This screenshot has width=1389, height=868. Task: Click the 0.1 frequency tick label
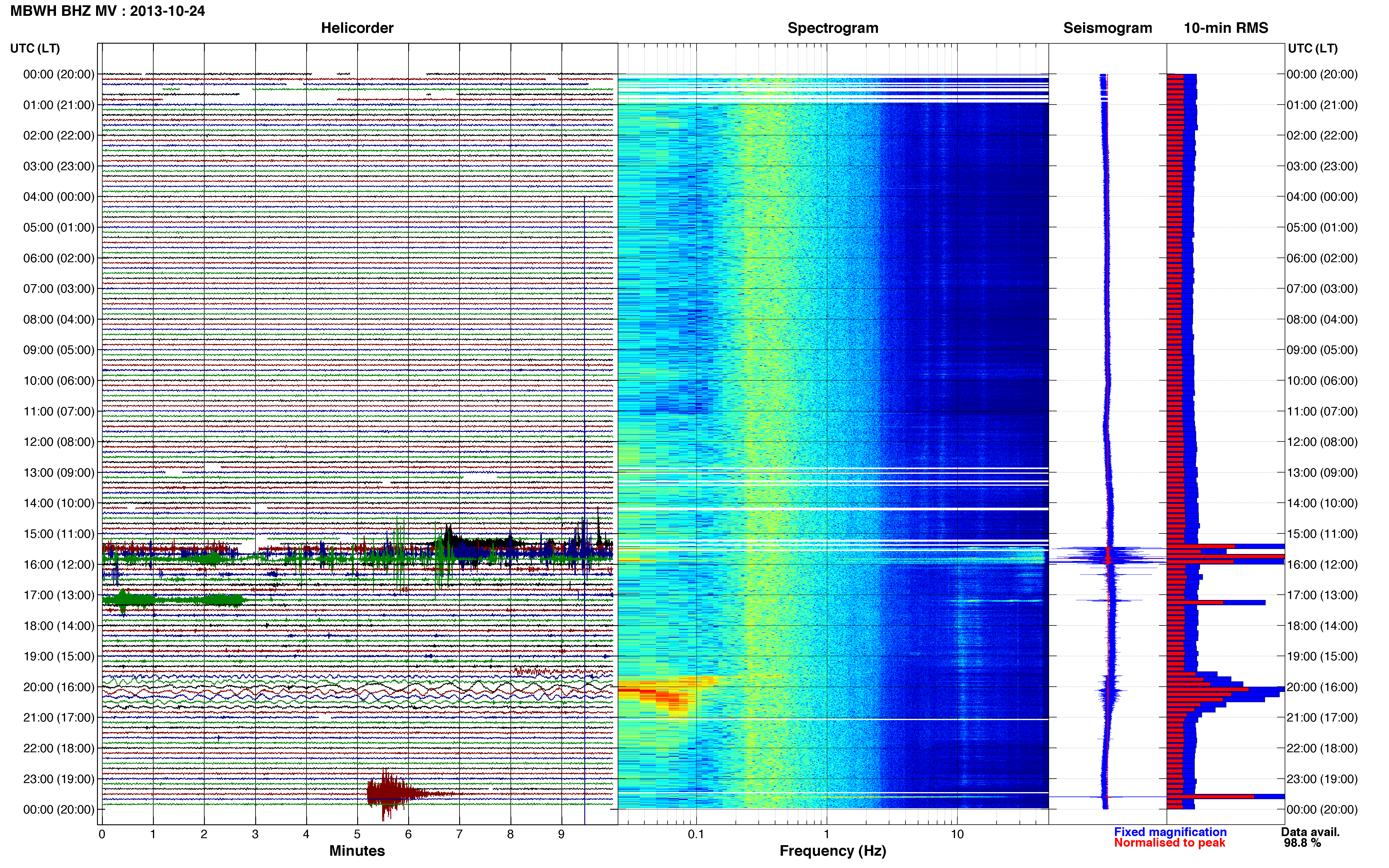(x=696, y=834)
